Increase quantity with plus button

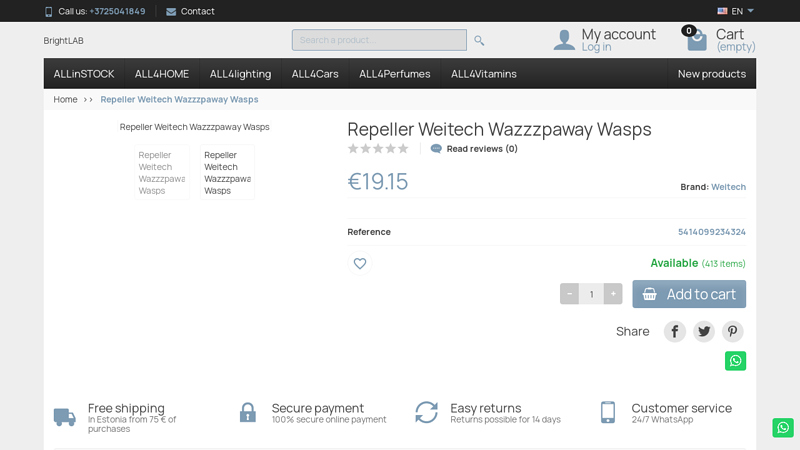613,294
